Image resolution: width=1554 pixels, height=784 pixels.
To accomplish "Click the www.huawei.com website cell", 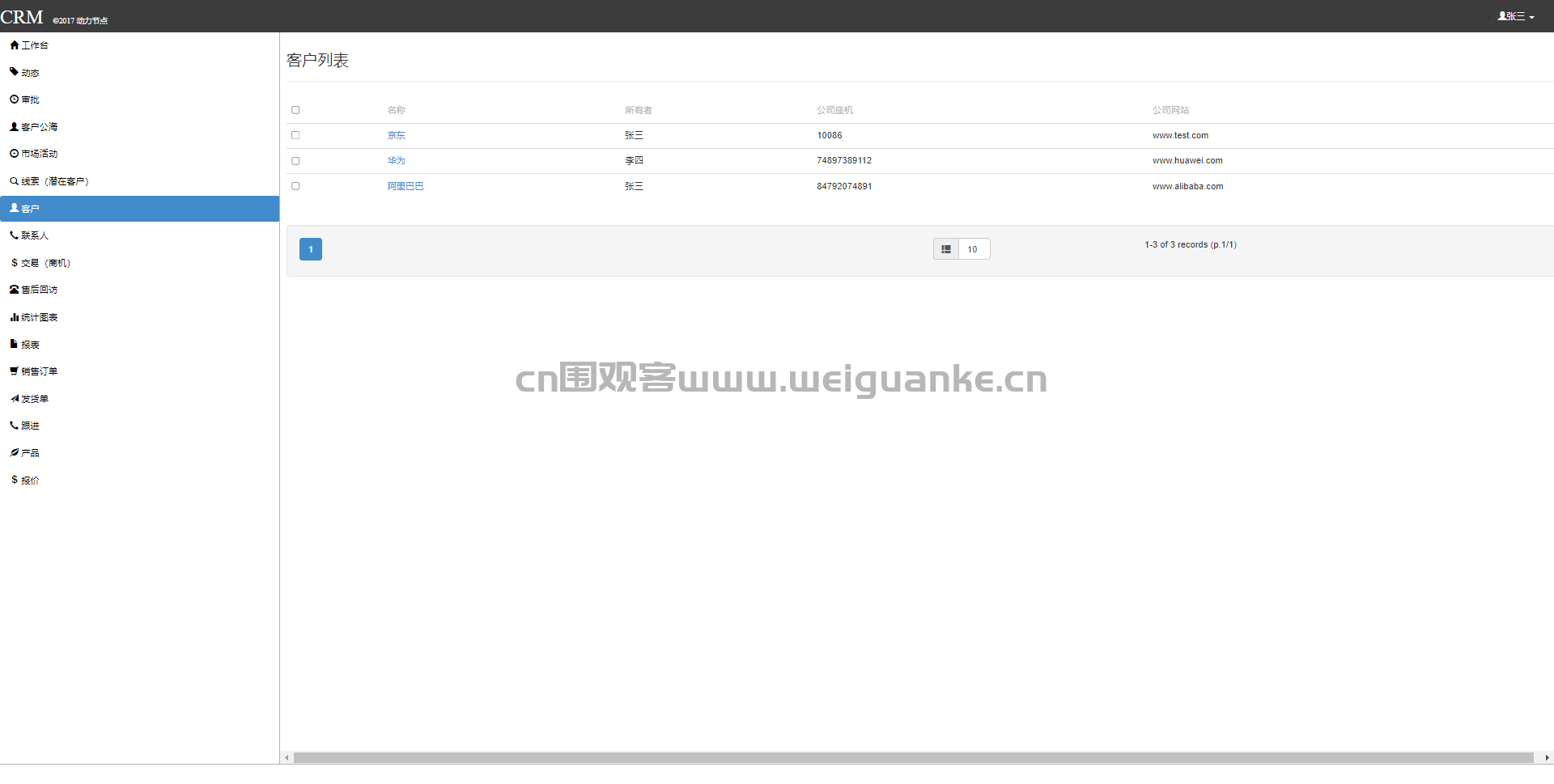I will pyautogui.click(x=1188, y=161).
